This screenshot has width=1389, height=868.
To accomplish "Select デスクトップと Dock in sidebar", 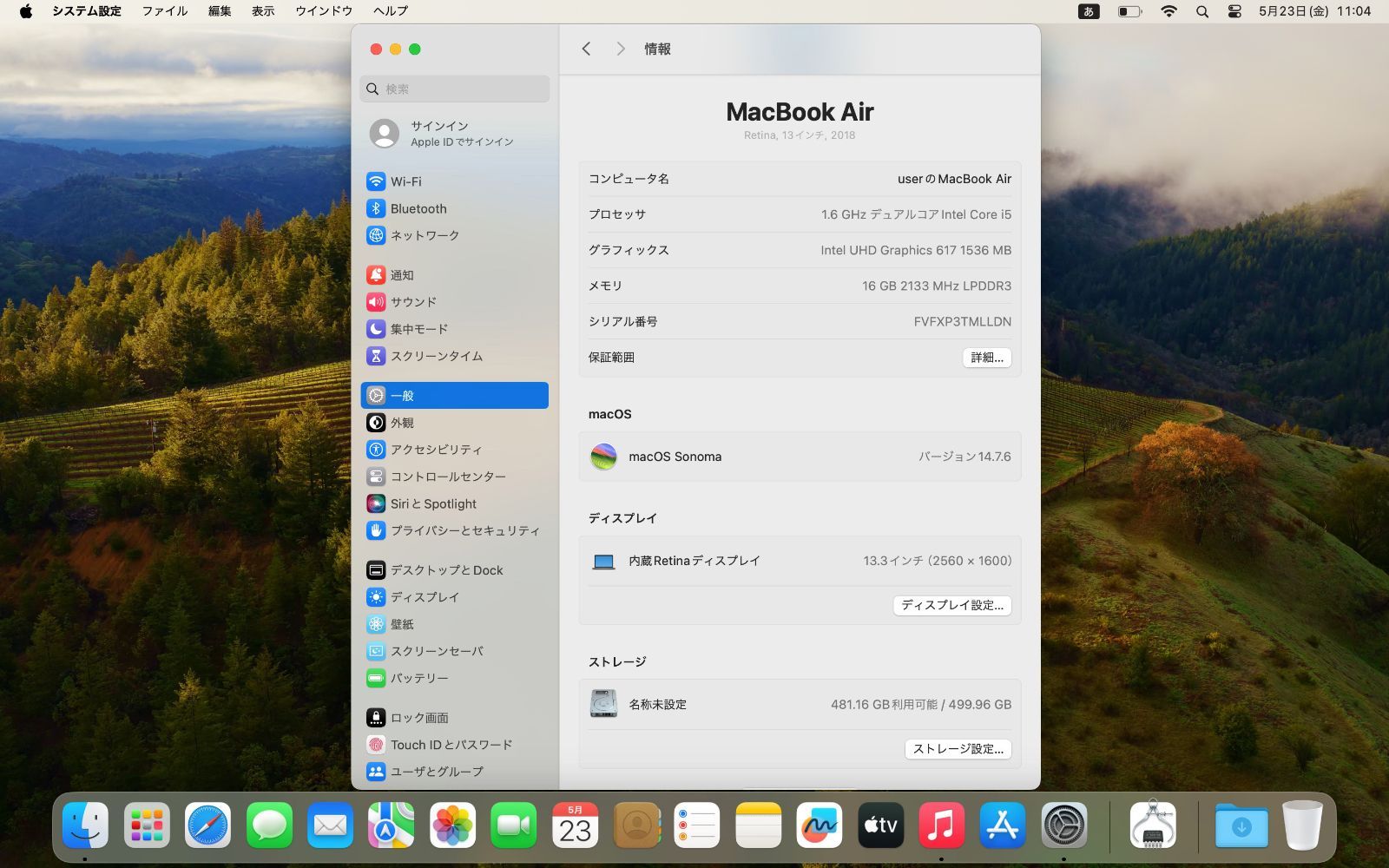I will (x=454, y=570).
